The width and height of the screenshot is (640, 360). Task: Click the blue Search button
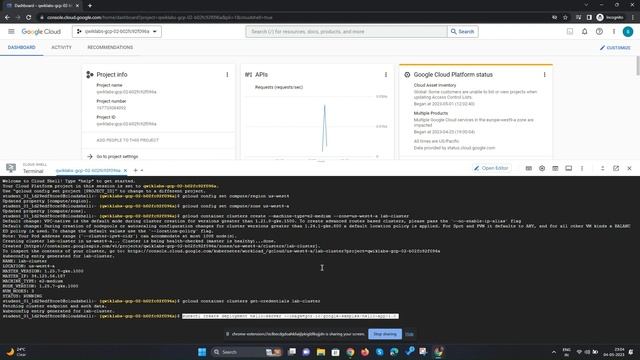(x=462, y=31)
